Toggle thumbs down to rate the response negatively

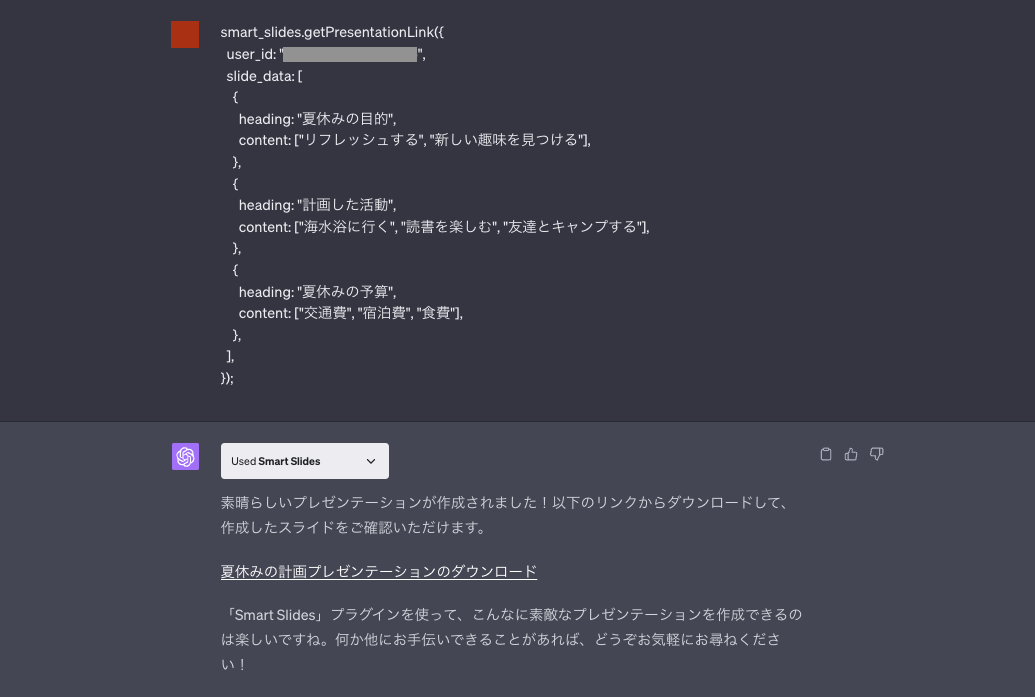877,454
